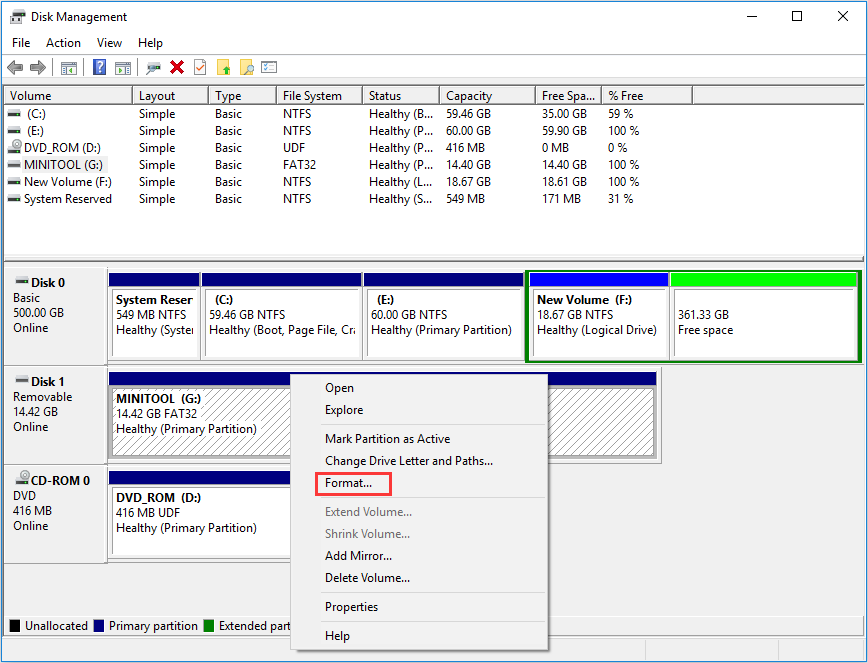Click the checklist settings toolbar icon at the end
Screen dimensions: 868x663
coord(269,67)
